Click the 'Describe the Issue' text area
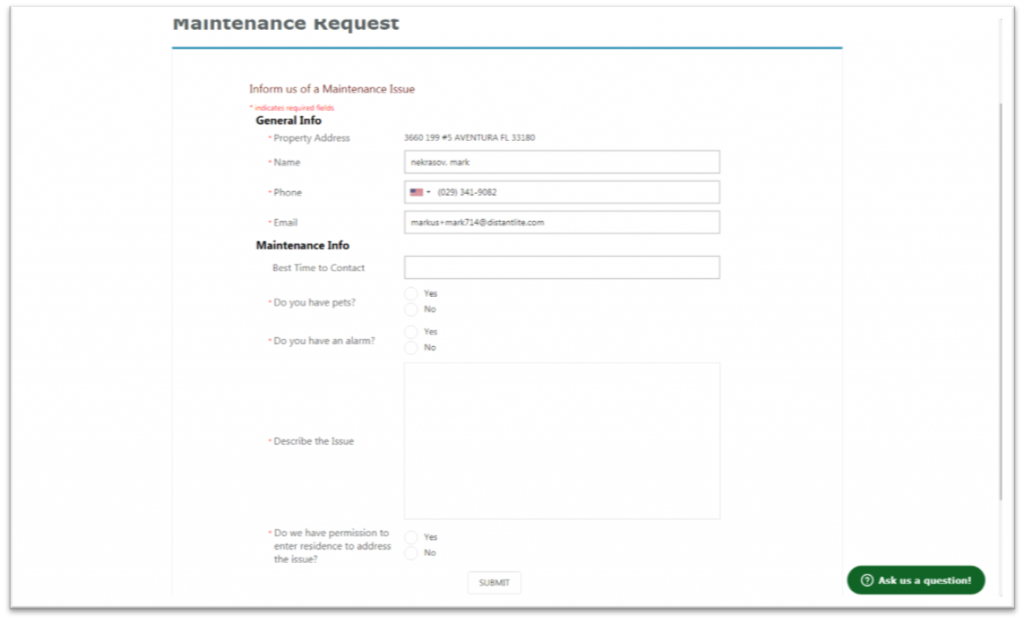The height and width of the screenshot is (620, 1024). point(560,440)
